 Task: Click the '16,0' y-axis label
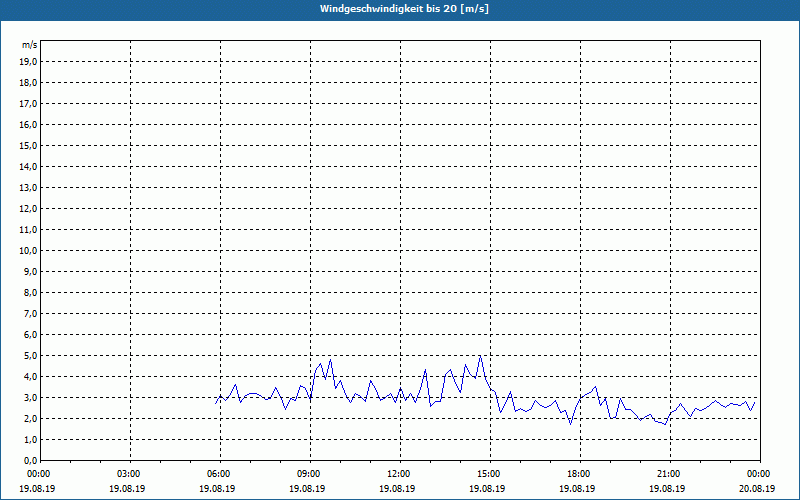28,124
